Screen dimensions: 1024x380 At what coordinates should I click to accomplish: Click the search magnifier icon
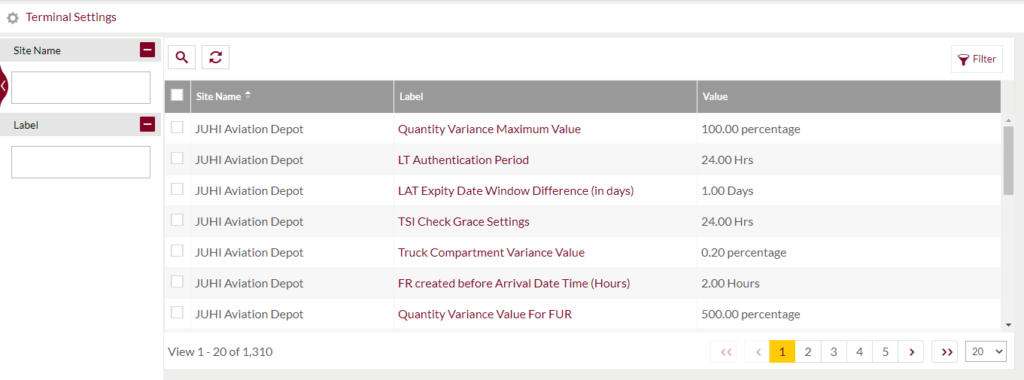coord(182,57)
